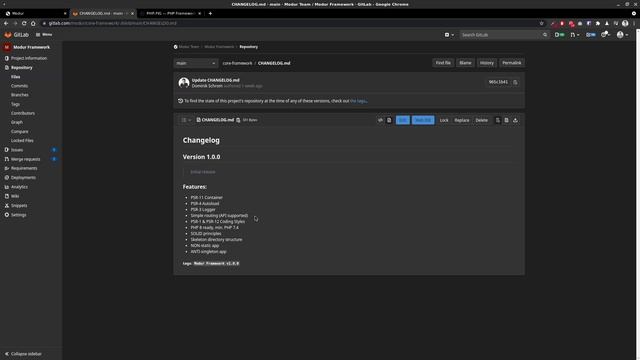640x360 pixels.
Task: Click browser Back arrow
Action: (x=6, y=24)
